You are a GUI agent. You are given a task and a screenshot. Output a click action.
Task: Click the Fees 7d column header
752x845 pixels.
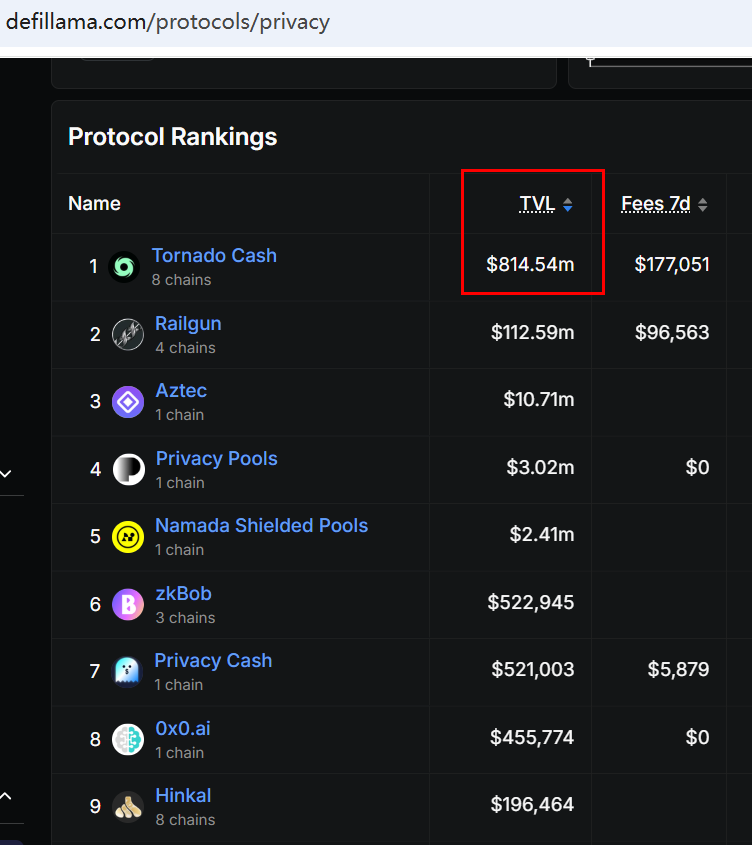click(656, 204)
